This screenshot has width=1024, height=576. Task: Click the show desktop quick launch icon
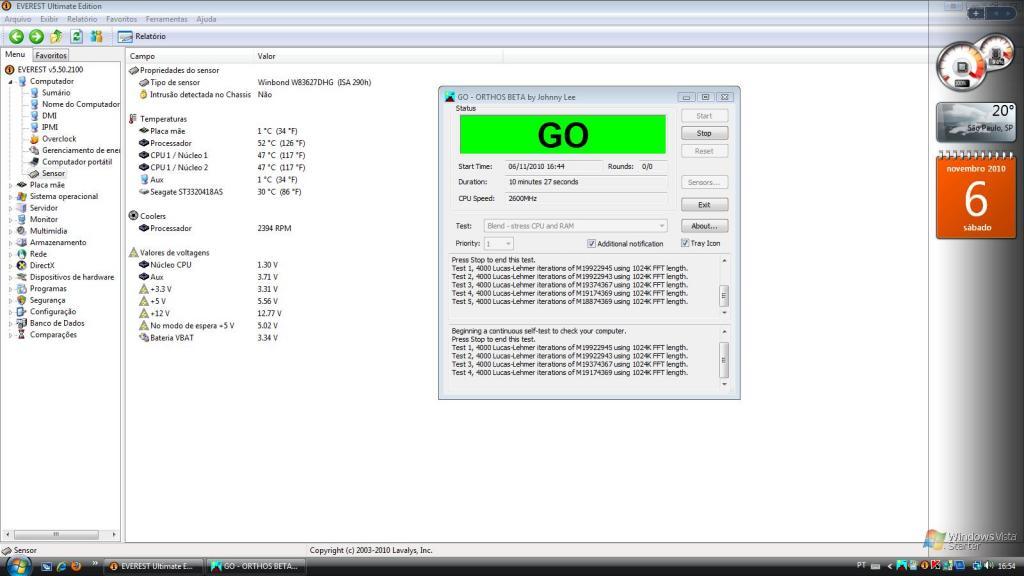pyautogui.click(x=46, y=566)
